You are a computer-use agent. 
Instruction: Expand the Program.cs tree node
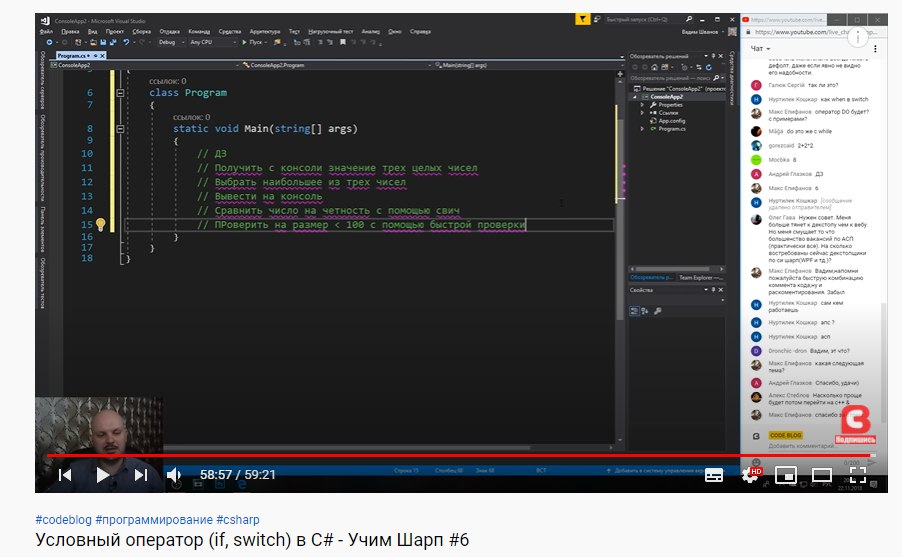pyautogui.click(x=642, y=129)
